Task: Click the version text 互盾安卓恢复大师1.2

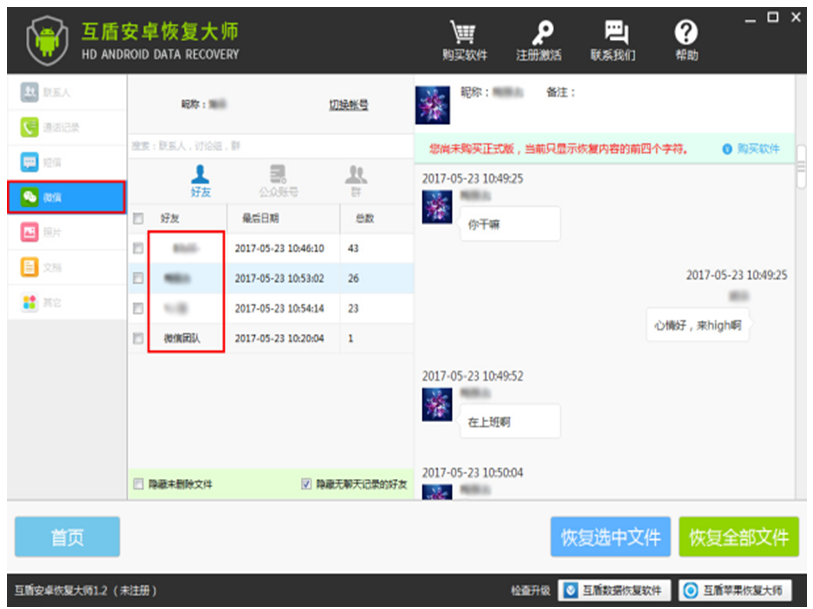Action: pyautogui.click(x=61, y=590)
